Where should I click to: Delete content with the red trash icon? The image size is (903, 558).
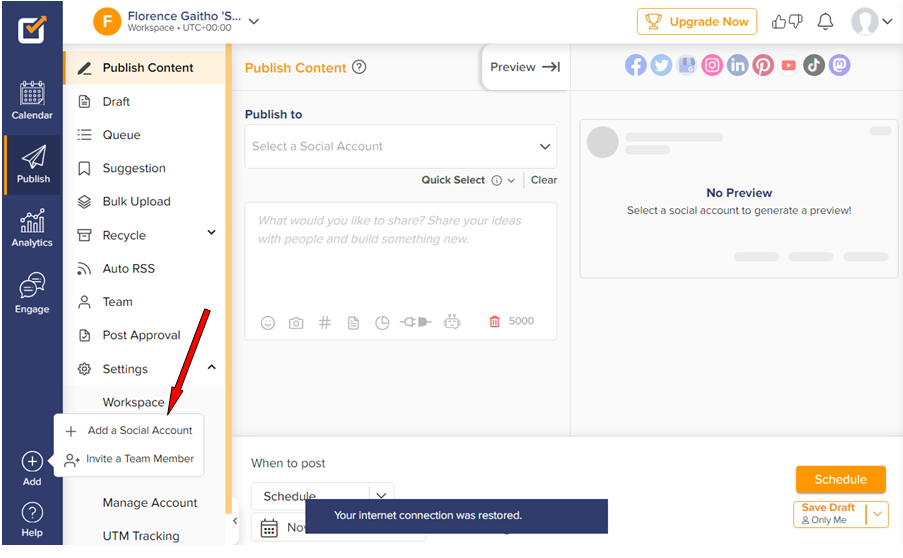tap(494, 321)
